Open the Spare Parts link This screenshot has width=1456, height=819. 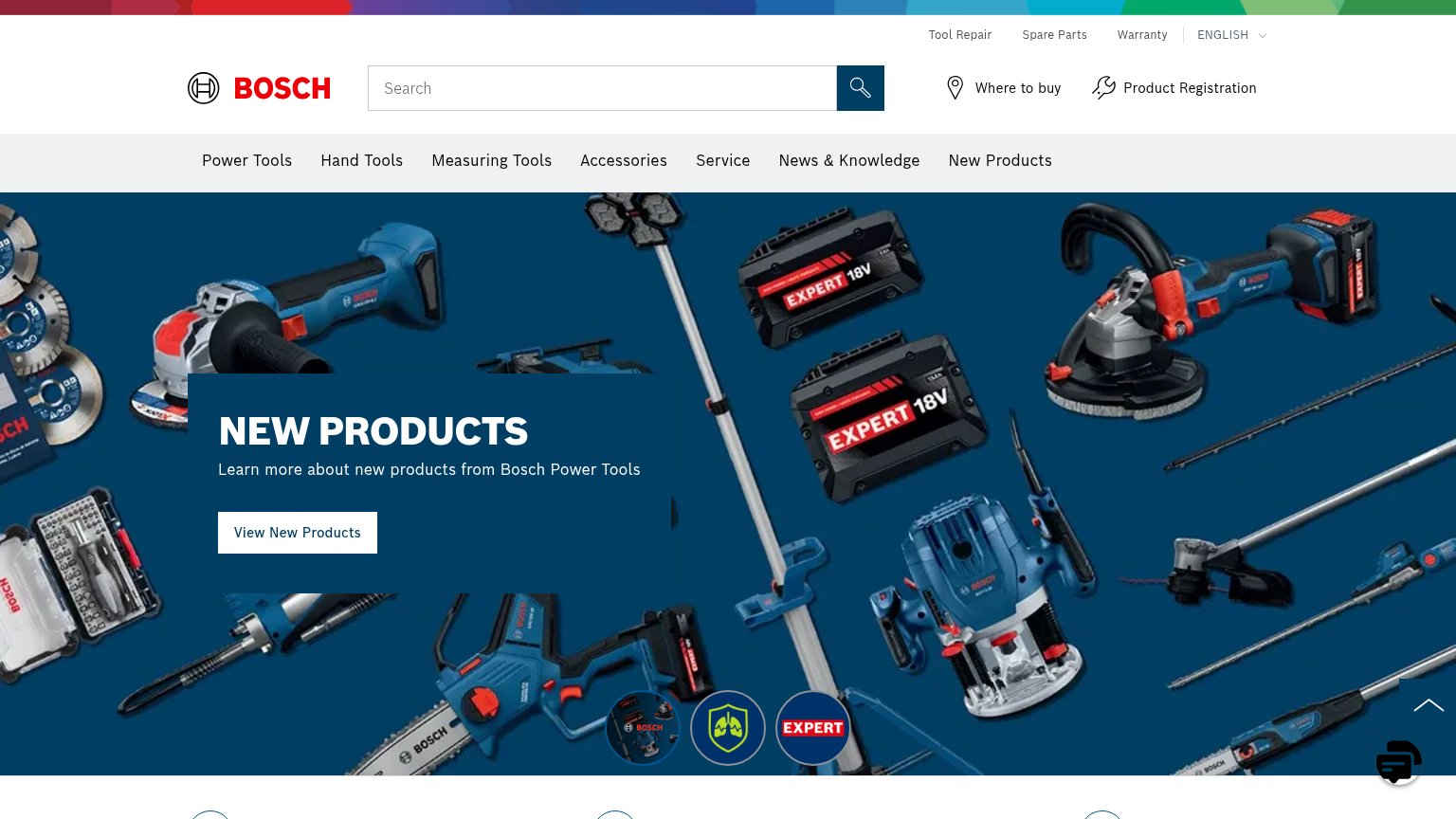point(1055,35)
